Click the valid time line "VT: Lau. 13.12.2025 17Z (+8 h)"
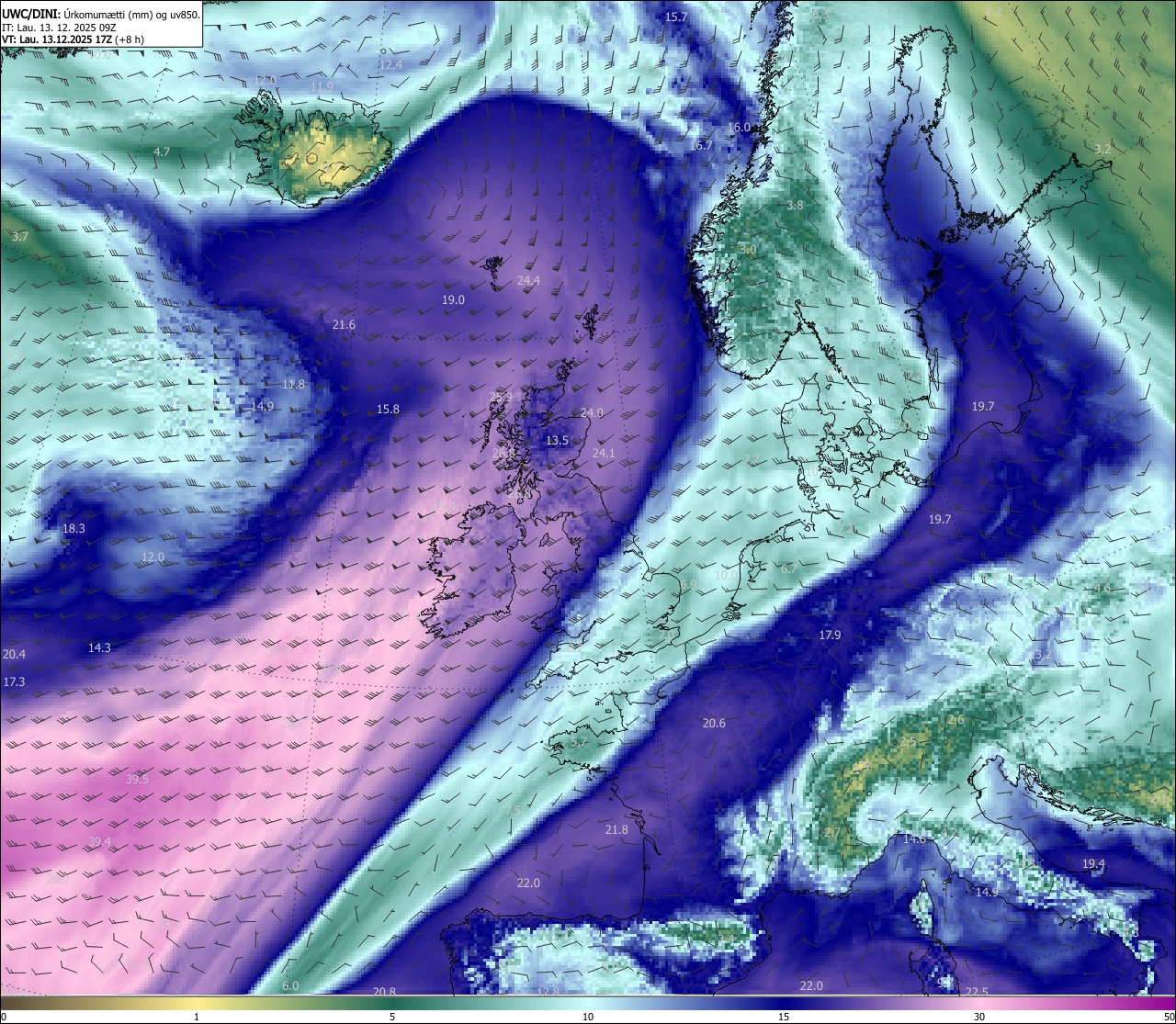 pos(73,39)
